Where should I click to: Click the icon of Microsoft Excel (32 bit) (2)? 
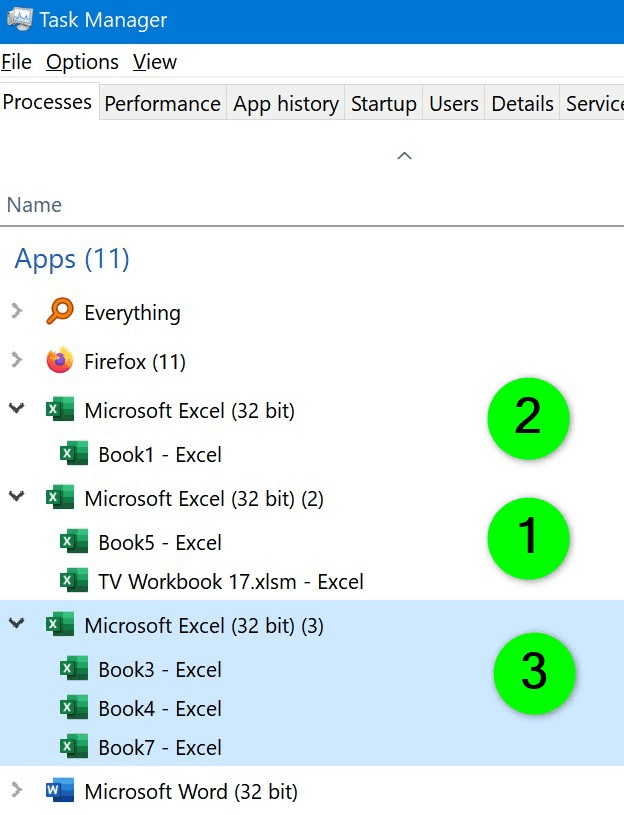[x=60, y=497]
